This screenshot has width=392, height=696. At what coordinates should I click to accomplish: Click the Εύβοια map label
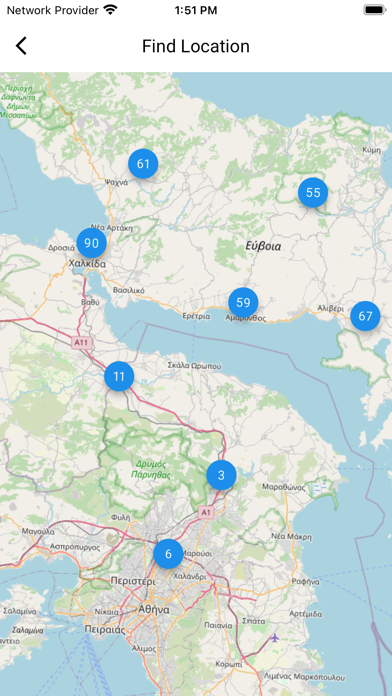[x=263, y=246]
